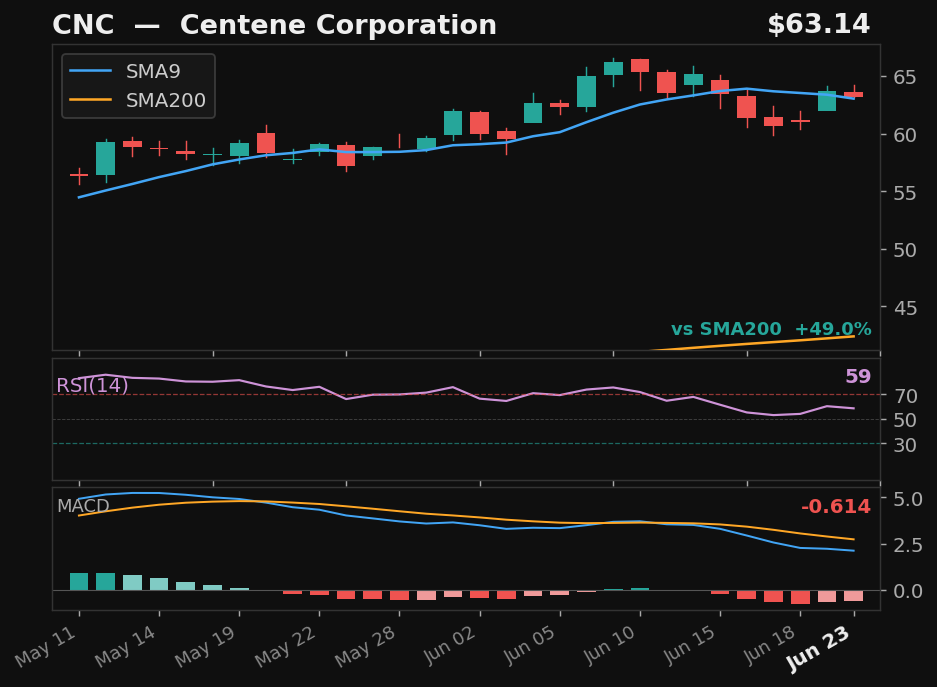Click the May 28 date label
The width and height of the screenshot is (937, 687).
pyautogui.click(x=367, y=647)
